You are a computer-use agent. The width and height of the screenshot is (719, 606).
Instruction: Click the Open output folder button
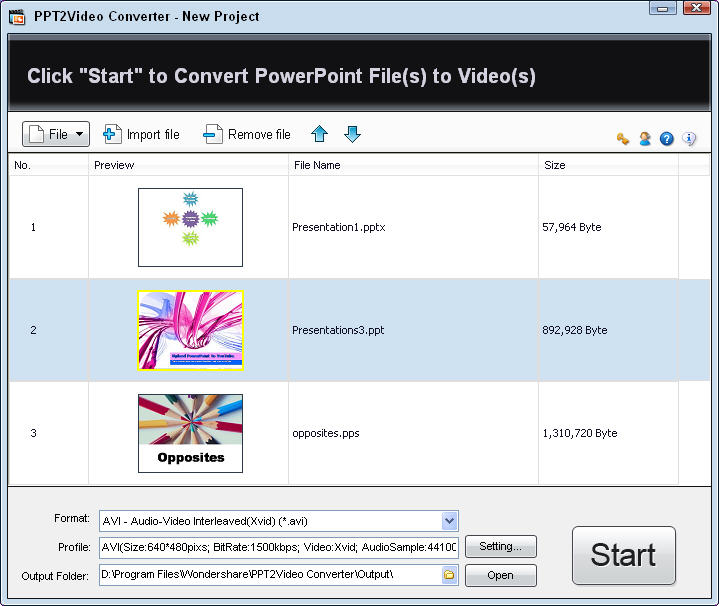(x=500, y=575)
